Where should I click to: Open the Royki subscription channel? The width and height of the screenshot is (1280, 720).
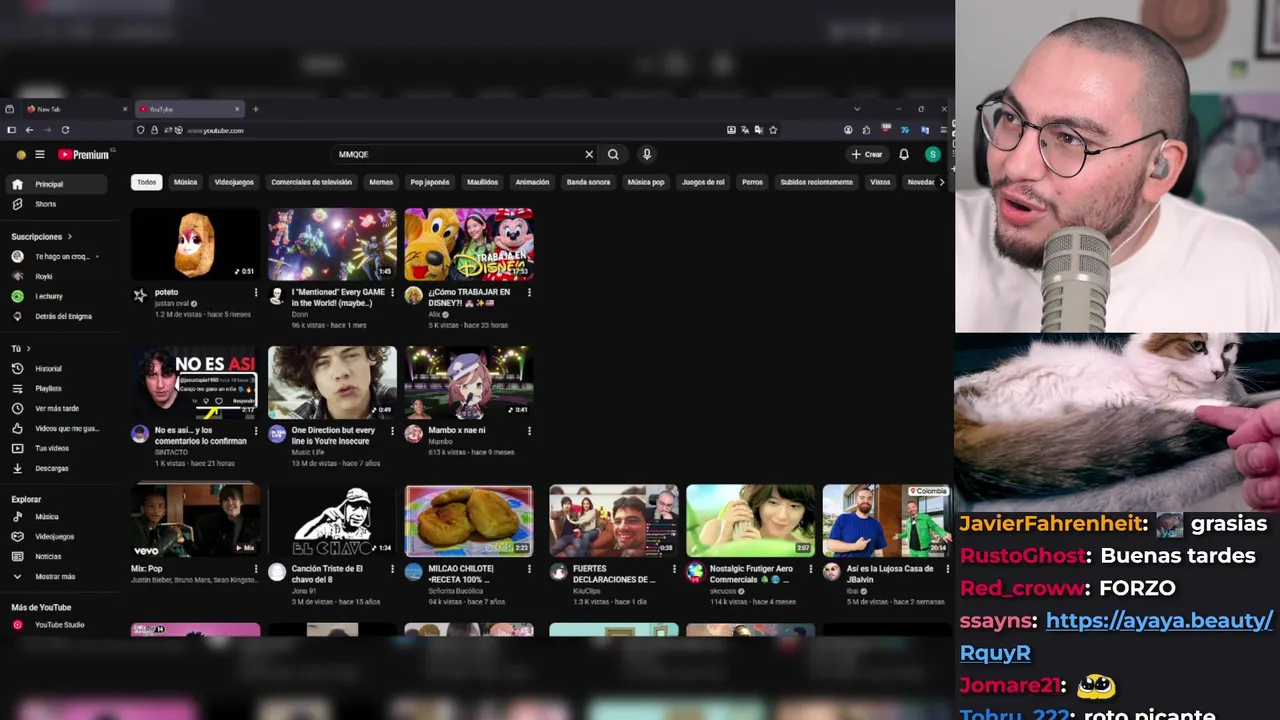(56, 276)
